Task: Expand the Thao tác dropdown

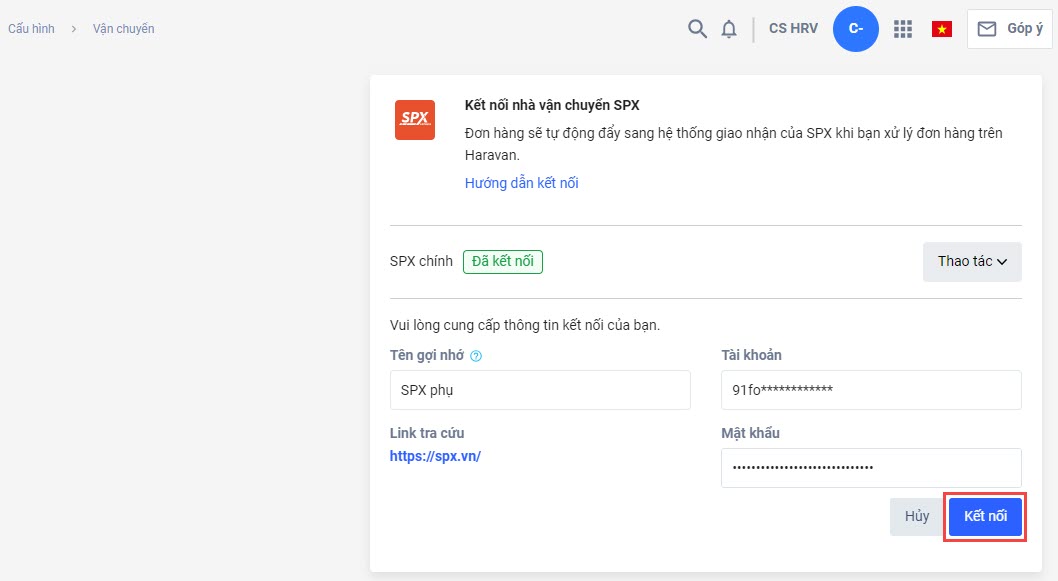Action: pyautogui.click(x=971, y=262)
